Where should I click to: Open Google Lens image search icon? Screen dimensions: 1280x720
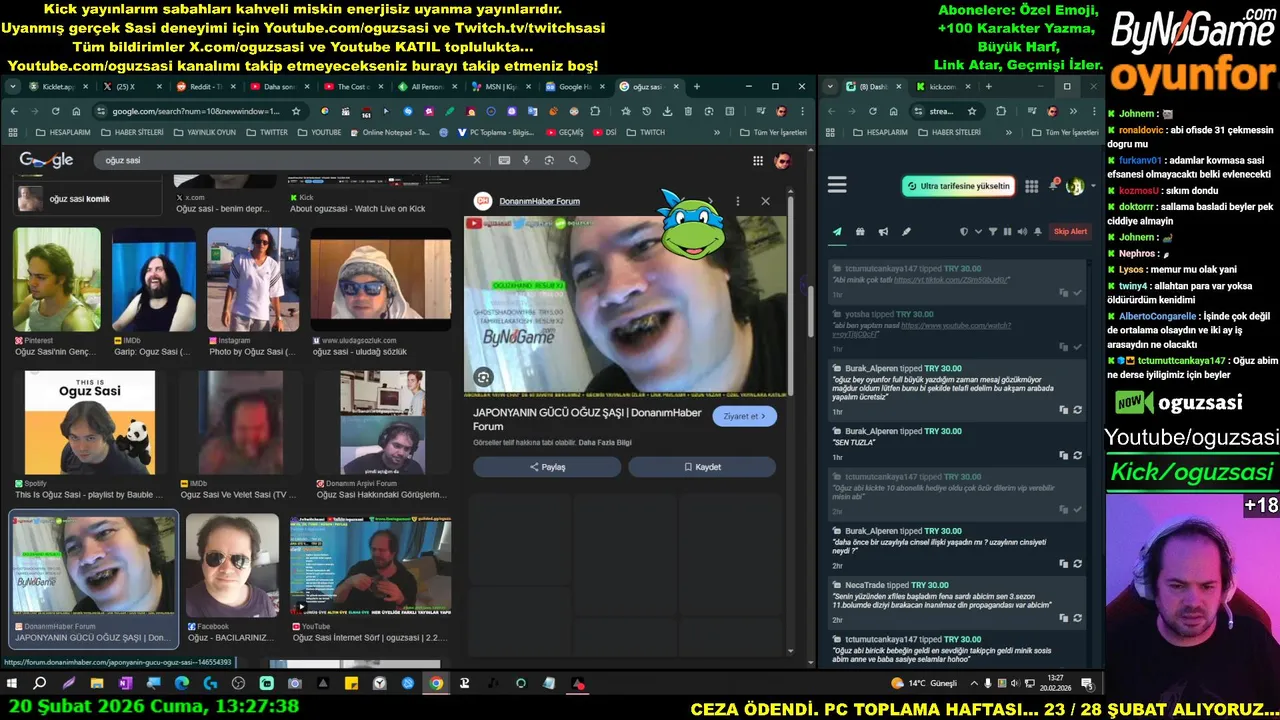549,160
